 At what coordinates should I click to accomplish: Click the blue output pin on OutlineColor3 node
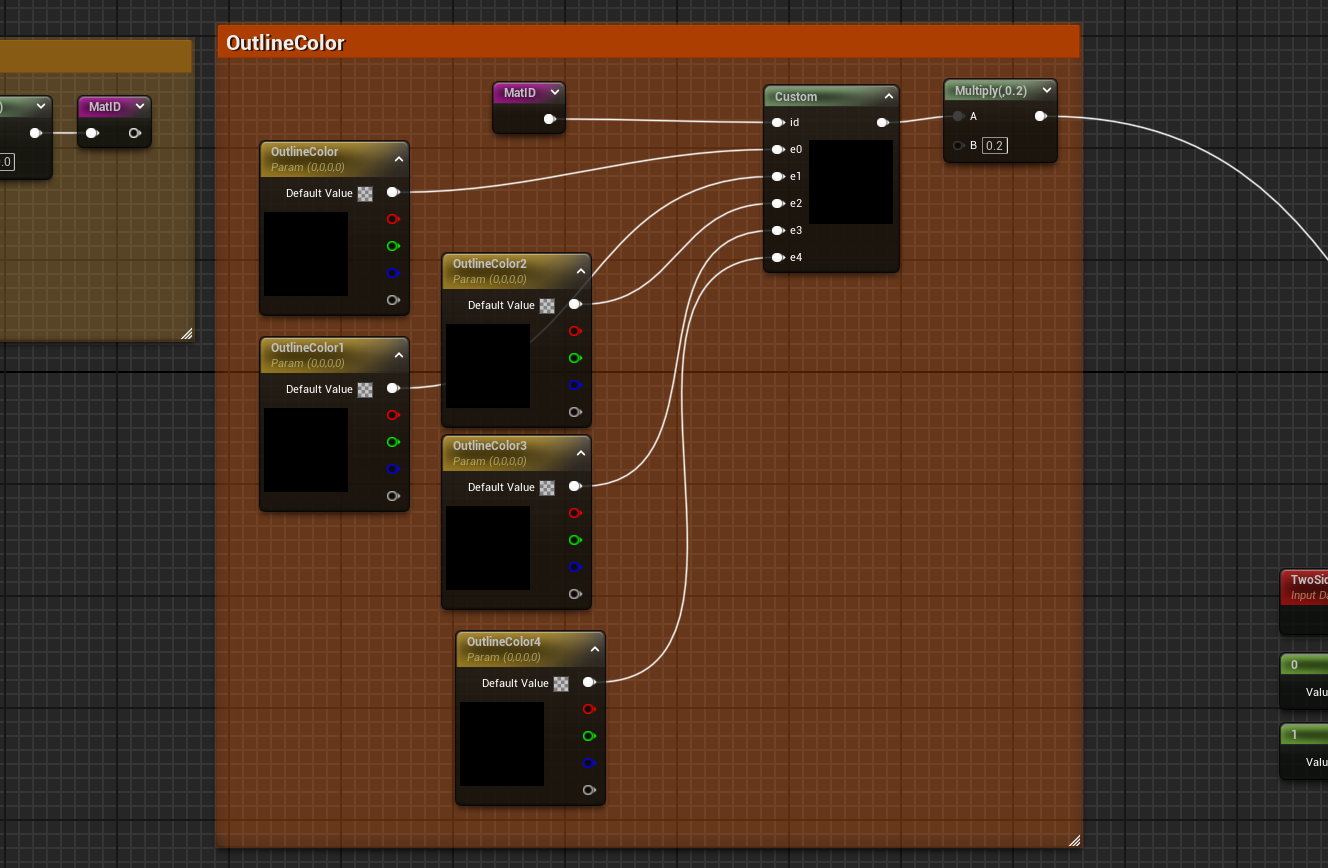(x=574, y=567)
